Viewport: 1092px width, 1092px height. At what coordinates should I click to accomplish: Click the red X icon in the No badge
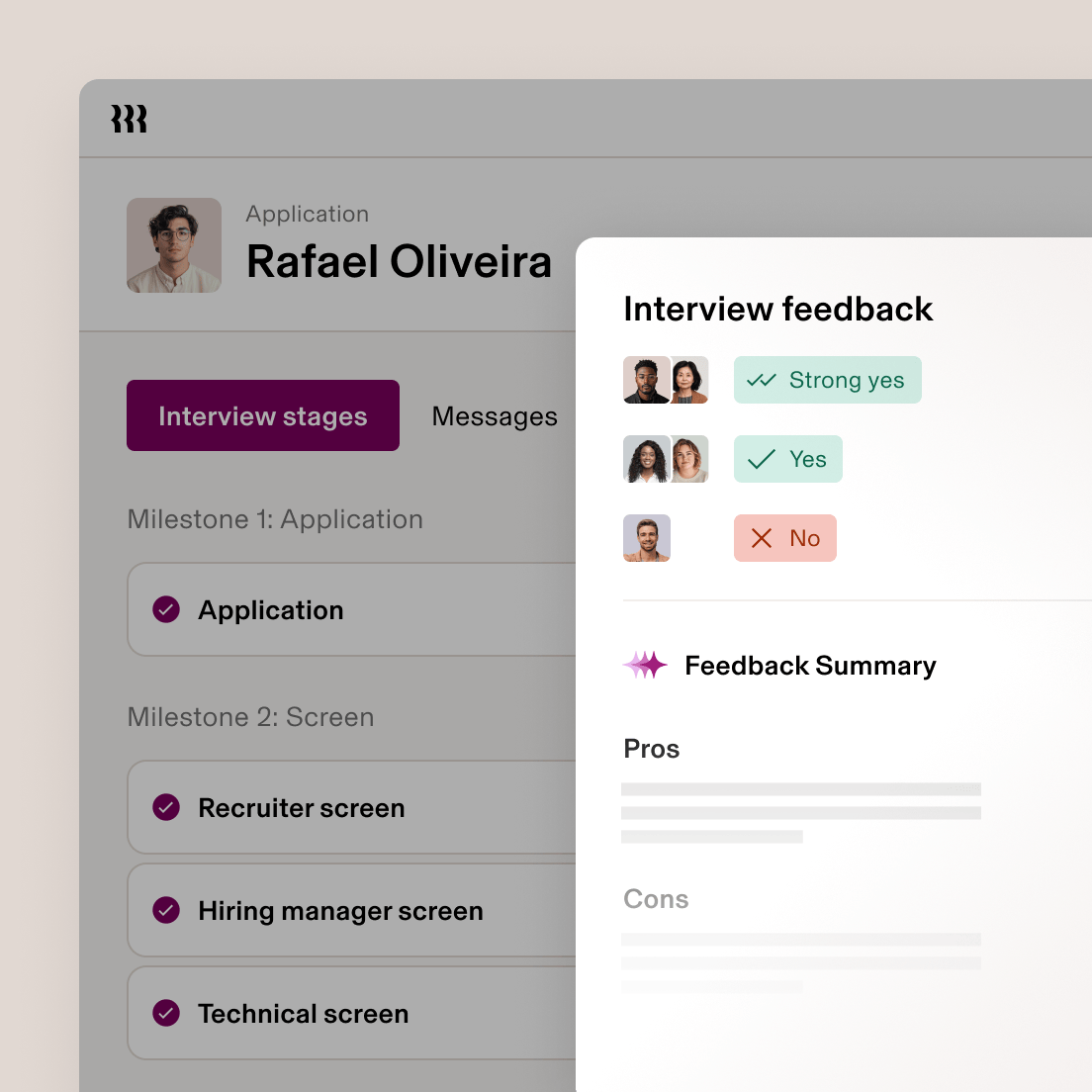click(760, 538)
